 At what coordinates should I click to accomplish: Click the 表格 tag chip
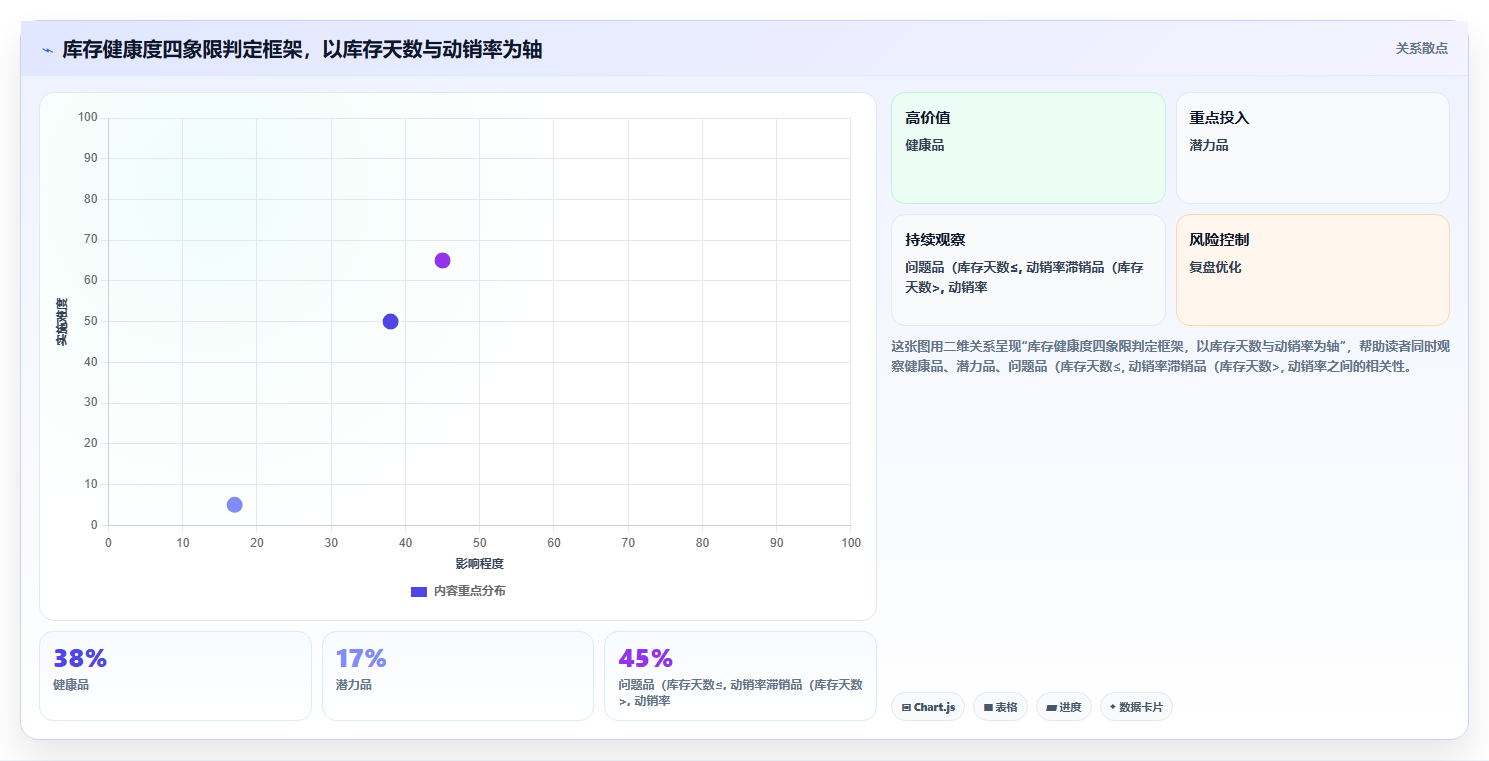[1000, 707]
